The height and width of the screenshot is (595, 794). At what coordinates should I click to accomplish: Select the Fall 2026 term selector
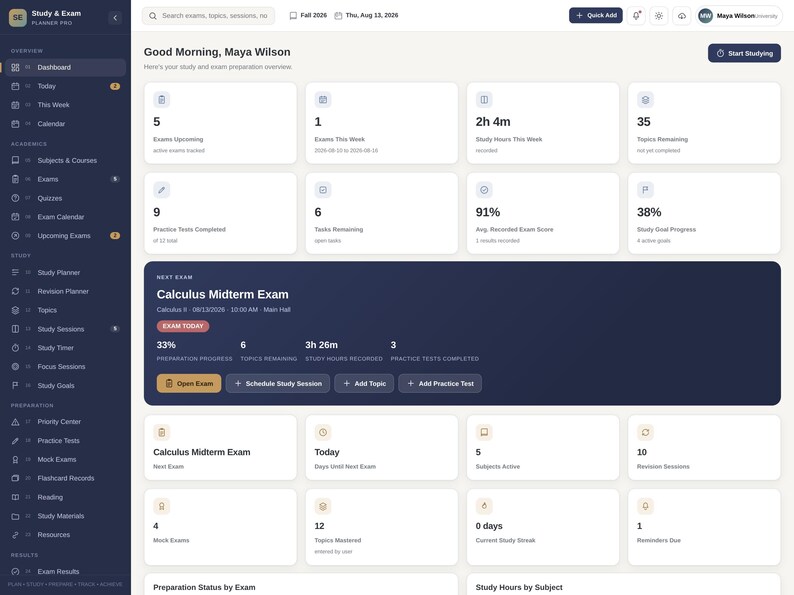point(308,16)
